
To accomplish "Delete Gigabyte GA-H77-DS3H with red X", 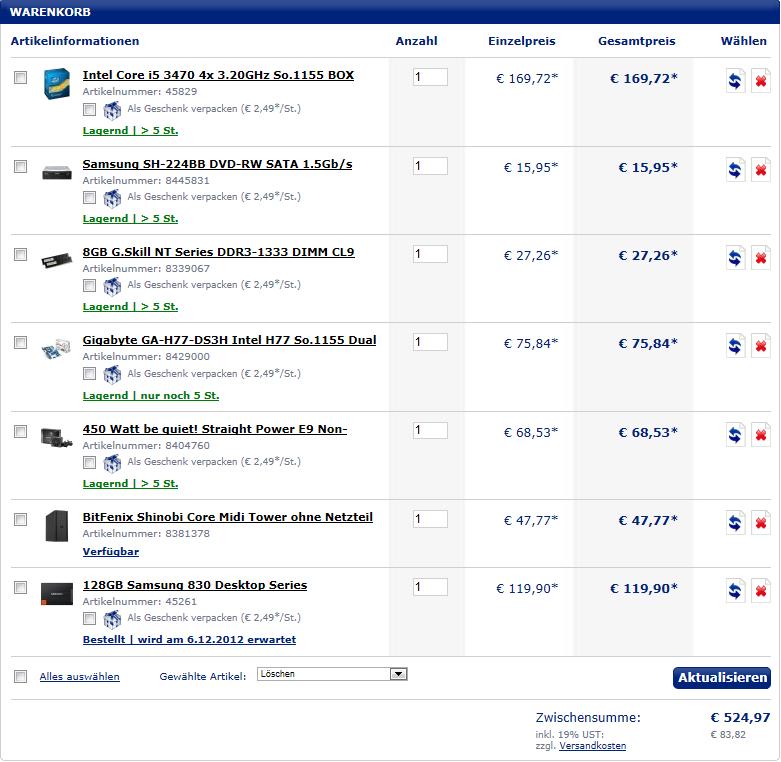I will (761, 345).
